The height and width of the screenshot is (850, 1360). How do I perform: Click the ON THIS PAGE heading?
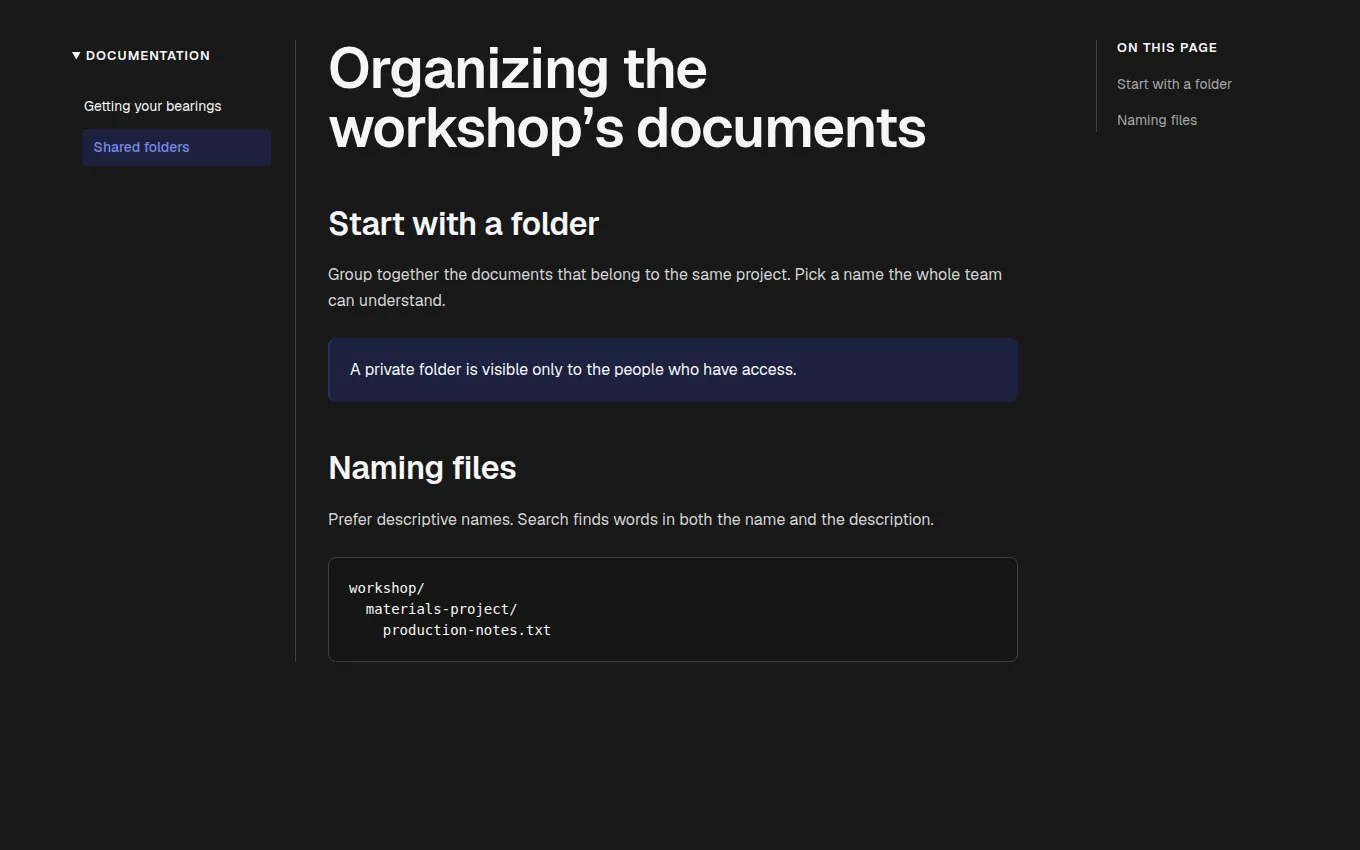1167,47
